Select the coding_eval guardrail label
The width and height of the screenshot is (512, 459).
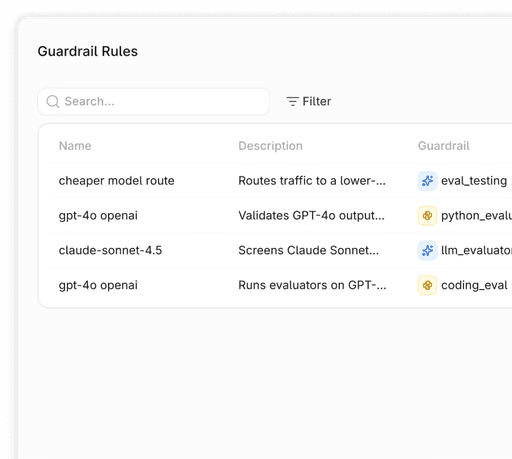click(474, 285)
